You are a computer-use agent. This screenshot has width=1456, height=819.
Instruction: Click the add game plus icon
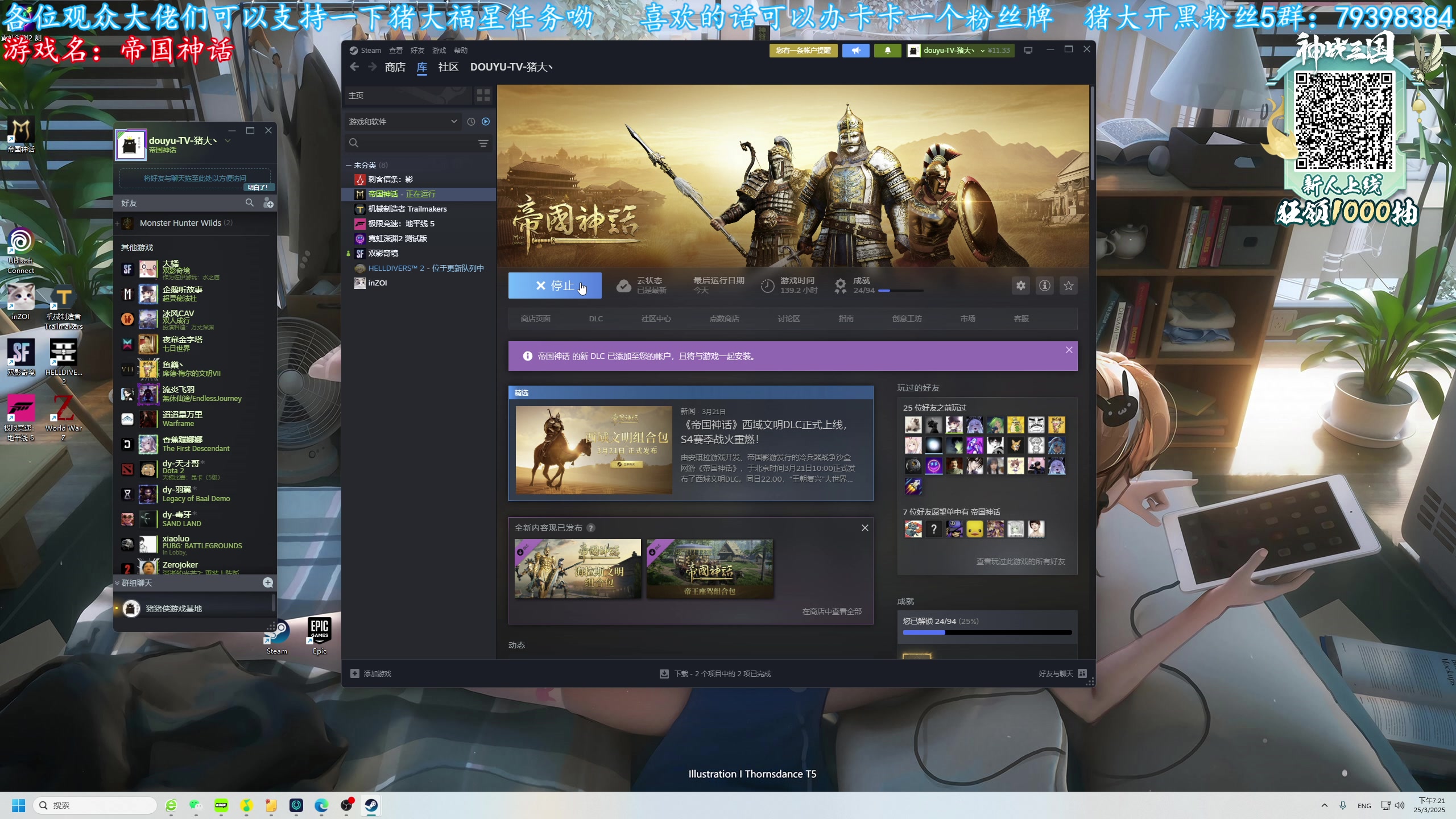(355, 673)
